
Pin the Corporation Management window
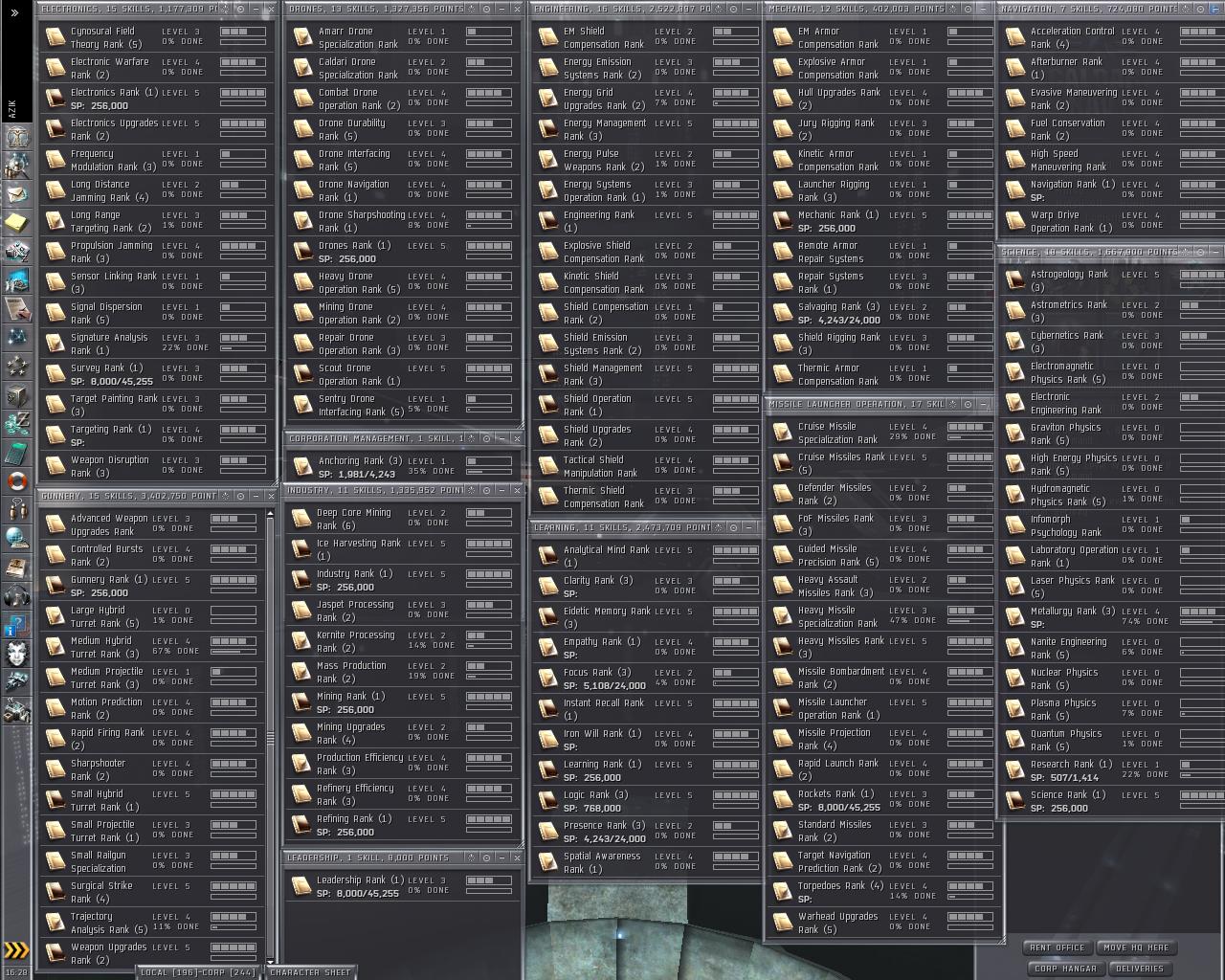click(473, 438)
